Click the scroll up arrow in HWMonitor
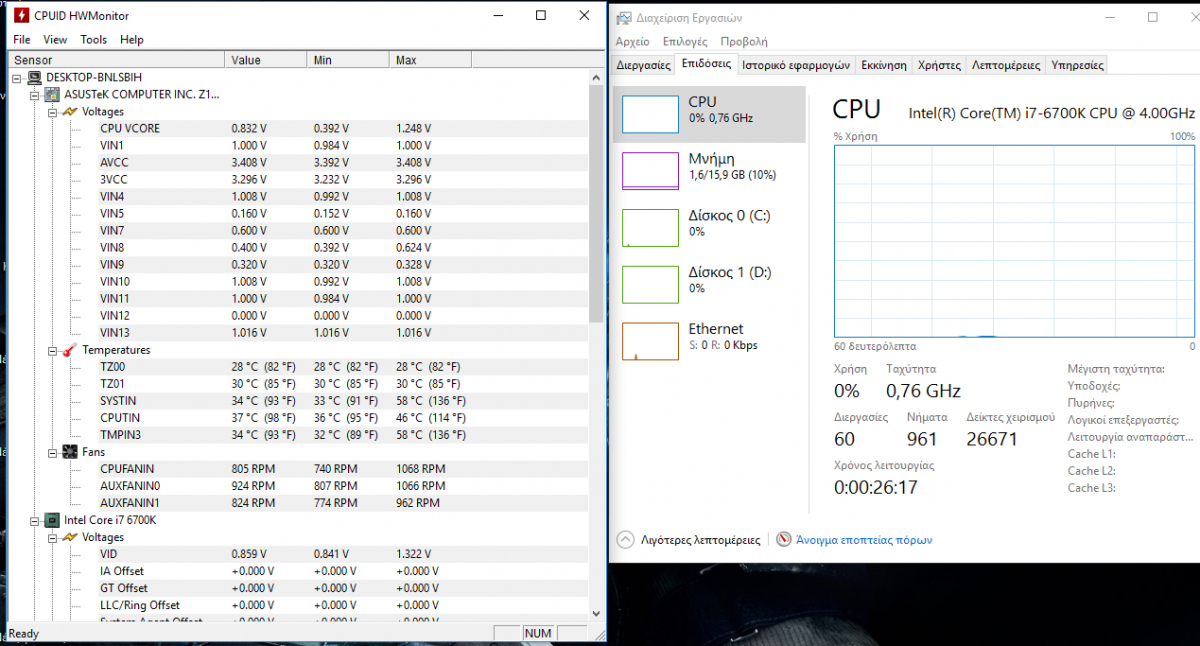 click(x=597, y=77)
